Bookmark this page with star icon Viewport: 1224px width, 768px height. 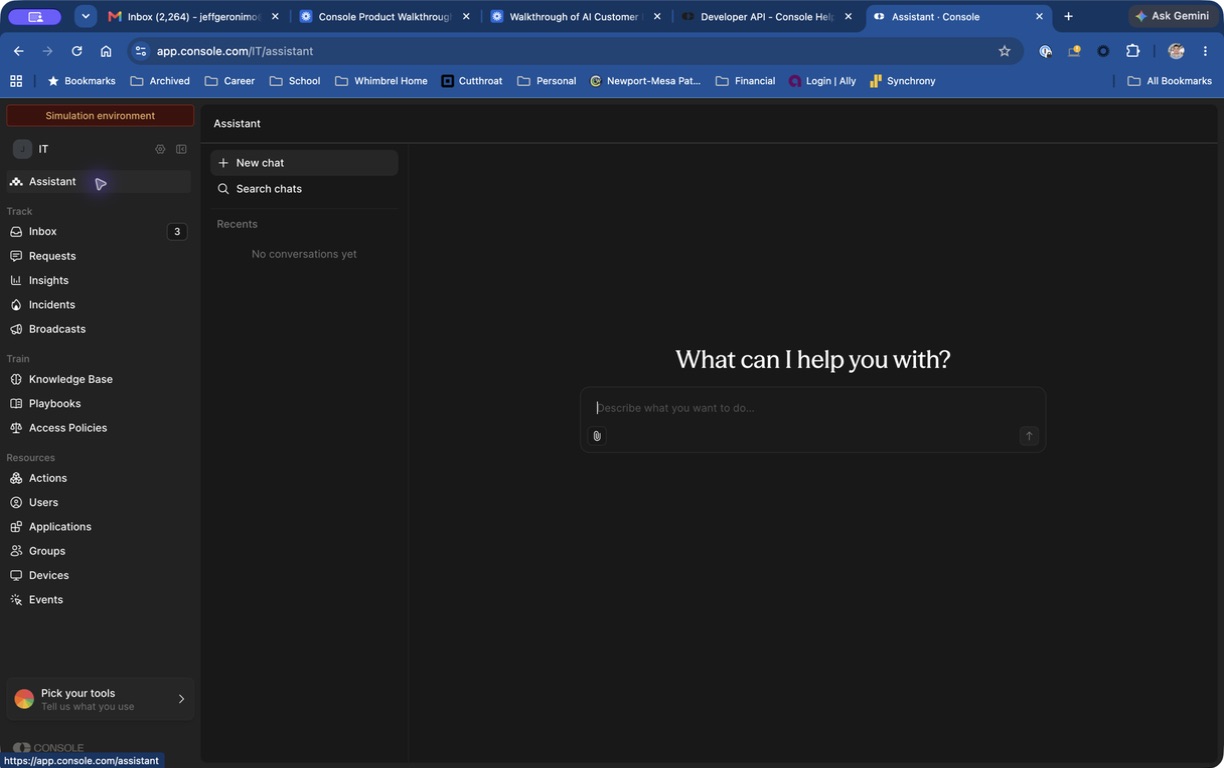click(1004, 51)
